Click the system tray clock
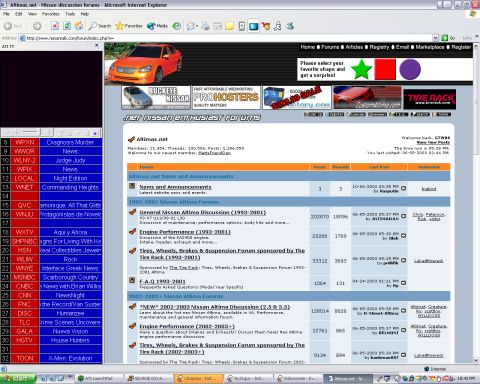Image resolution: width=480 pixels, height=384 pixels. [466, 379]
